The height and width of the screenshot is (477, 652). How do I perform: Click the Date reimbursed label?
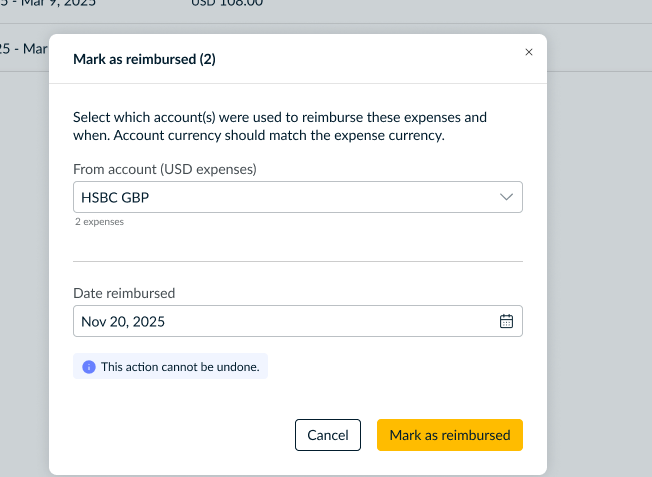point(124,293)
